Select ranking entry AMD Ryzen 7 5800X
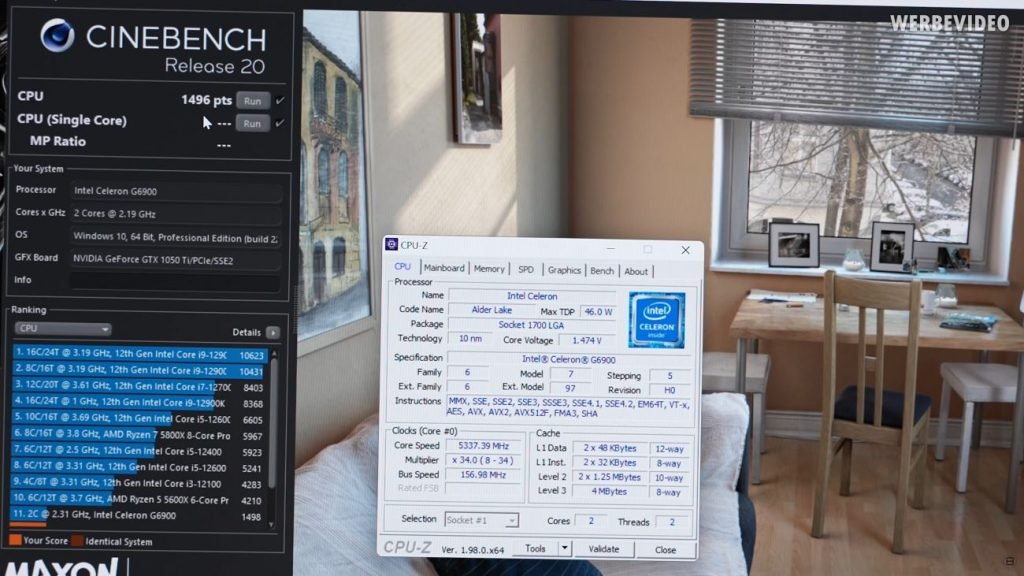Screen dimensions: 1024x576 point(140,435)
